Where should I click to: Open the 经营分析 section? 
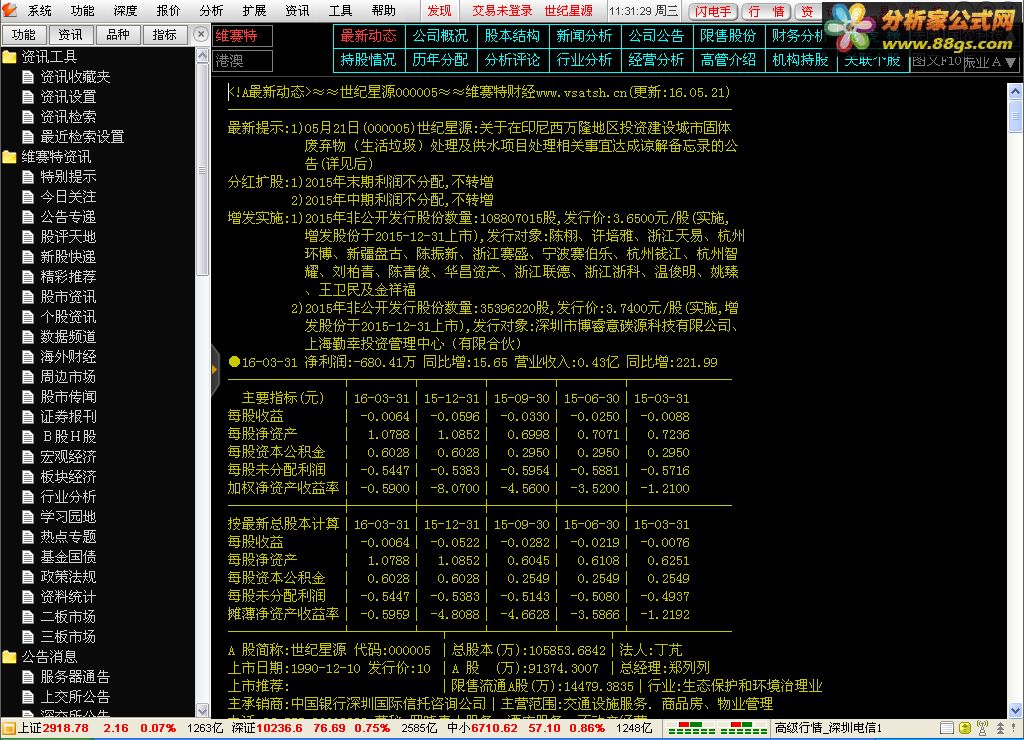click(656, 60)
